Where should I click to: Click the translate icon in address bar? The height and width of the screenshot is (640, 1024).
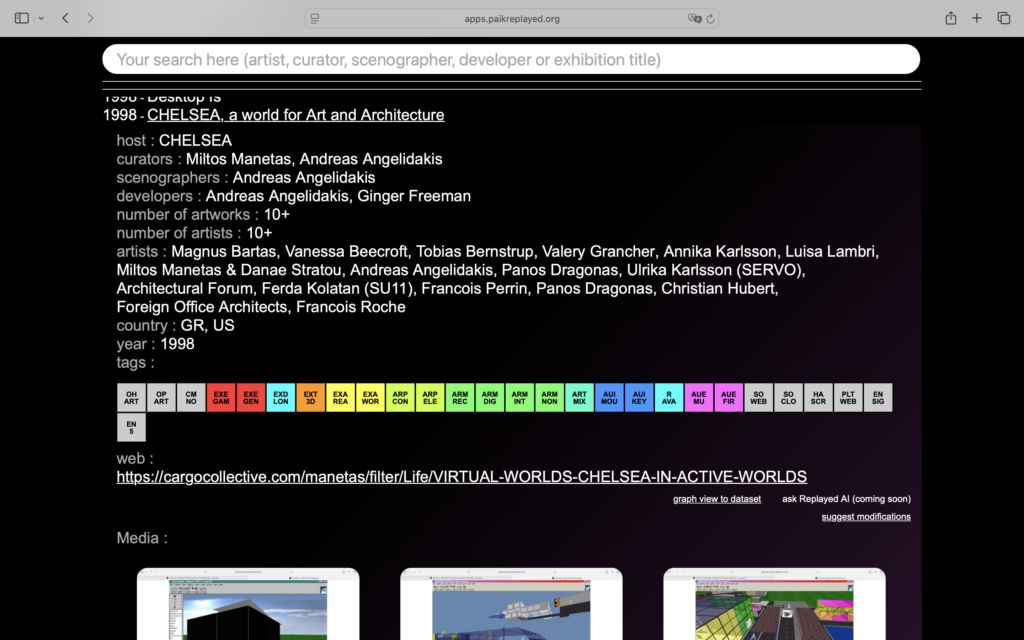tap(694, 18)
